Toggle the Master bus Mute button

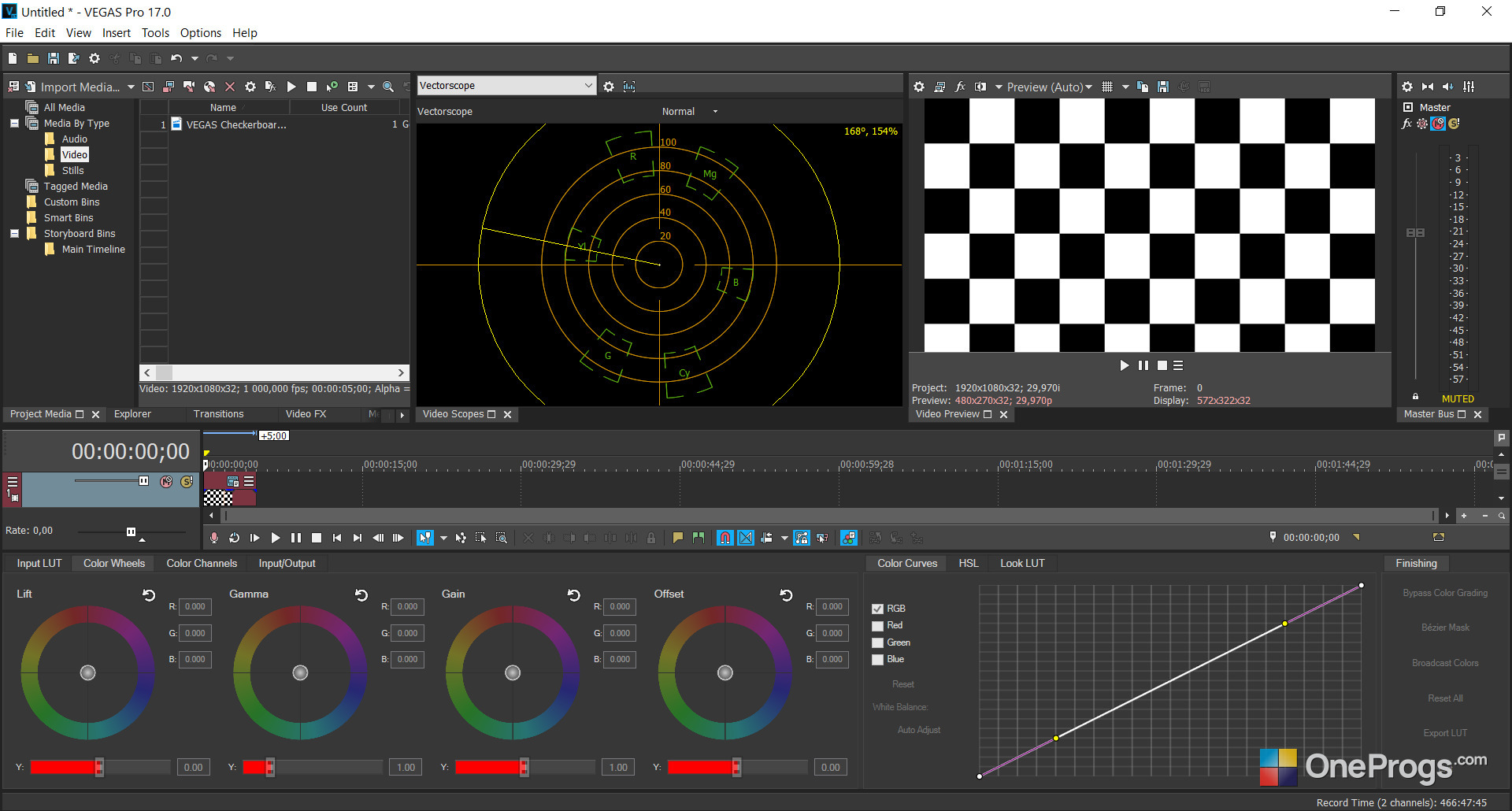pyautogui.click(x=1438, y=124)
